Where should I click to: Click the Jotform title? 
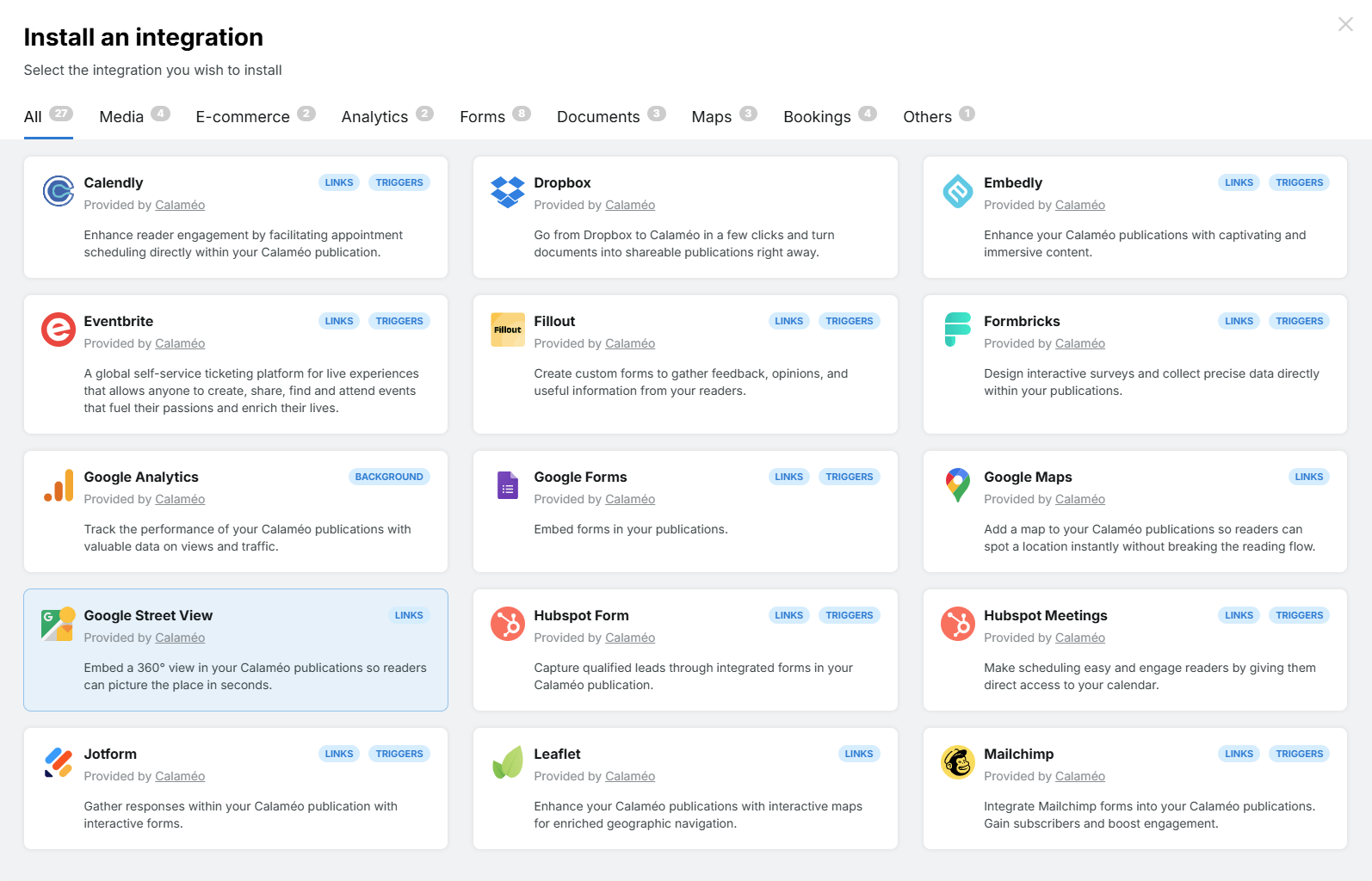[110, 754]
